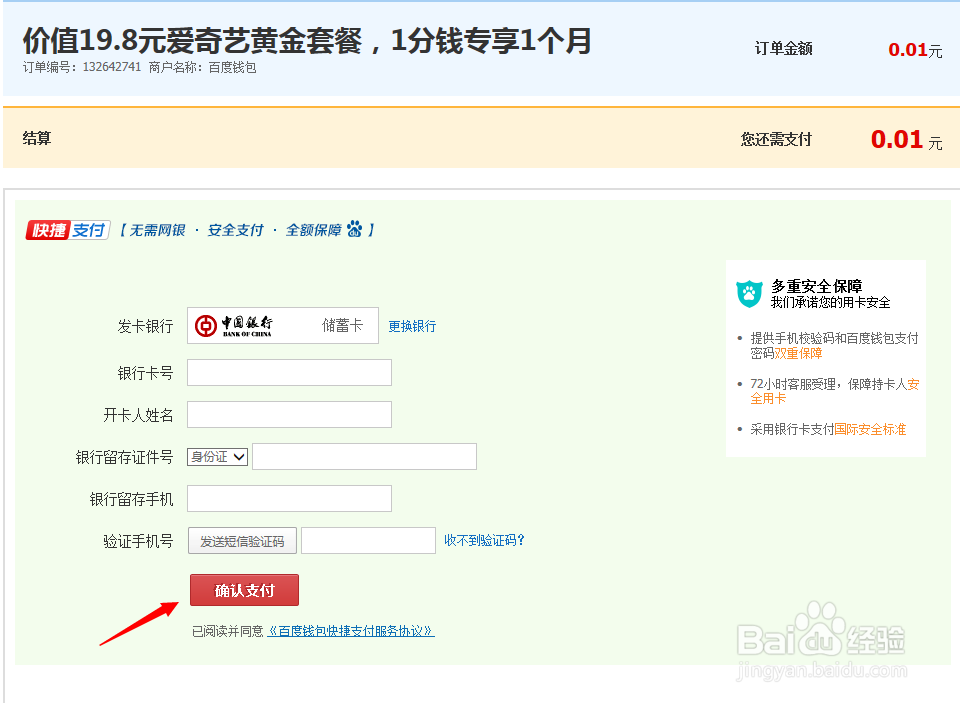This screenshot has height=703, width=960.
Task: Click 国际安全标准 orange text
Action: pyautogui.click(x=870, y=429)
